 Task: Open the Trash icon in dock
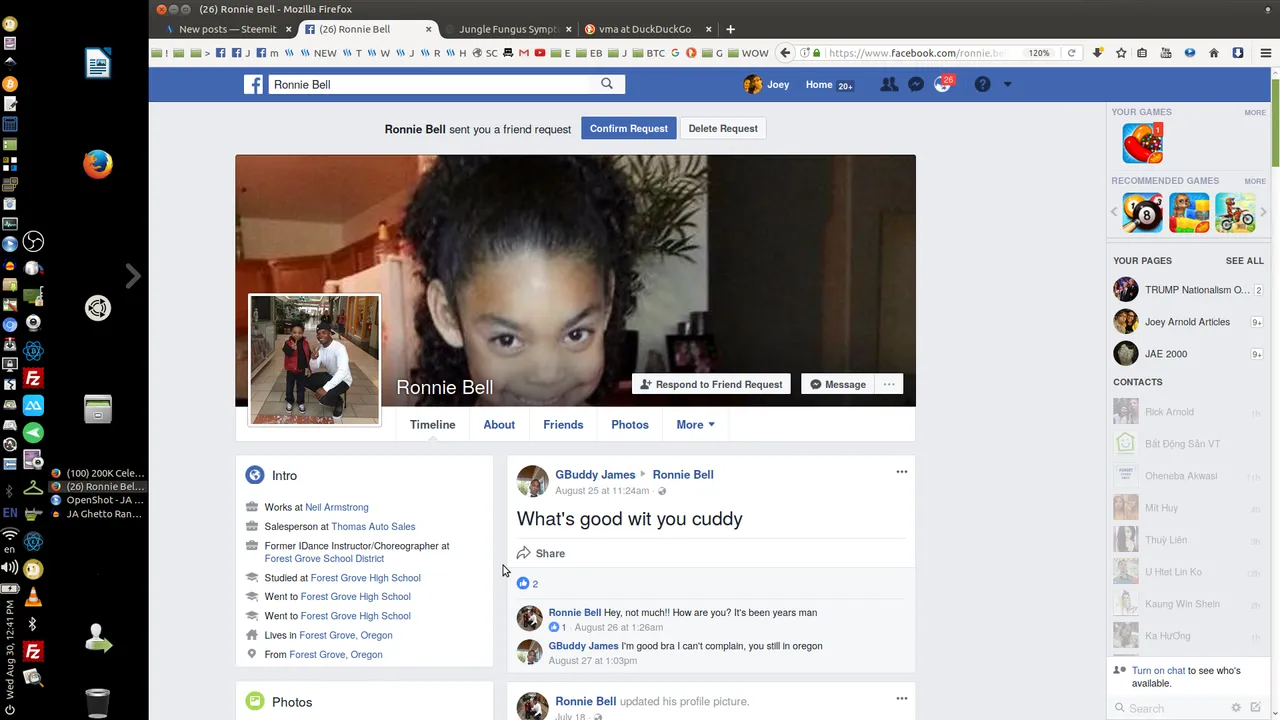coord(97,703)
